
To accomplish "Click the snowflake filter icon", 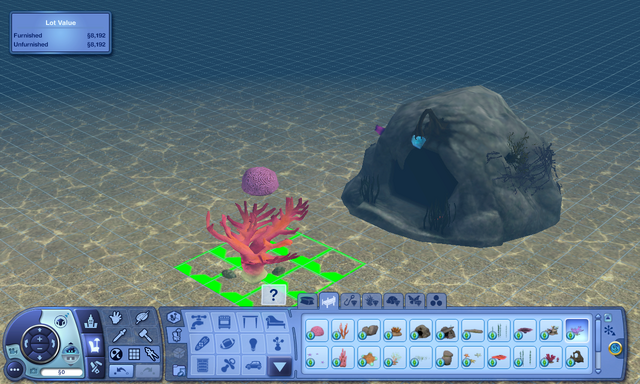I will click(x=609, y=331).
